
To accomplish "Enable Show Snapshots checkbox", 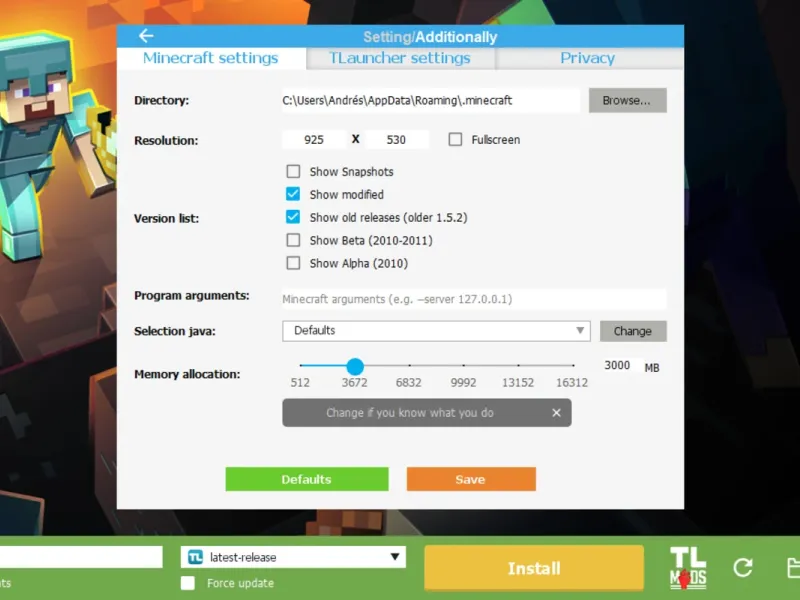I will (293, 171).
